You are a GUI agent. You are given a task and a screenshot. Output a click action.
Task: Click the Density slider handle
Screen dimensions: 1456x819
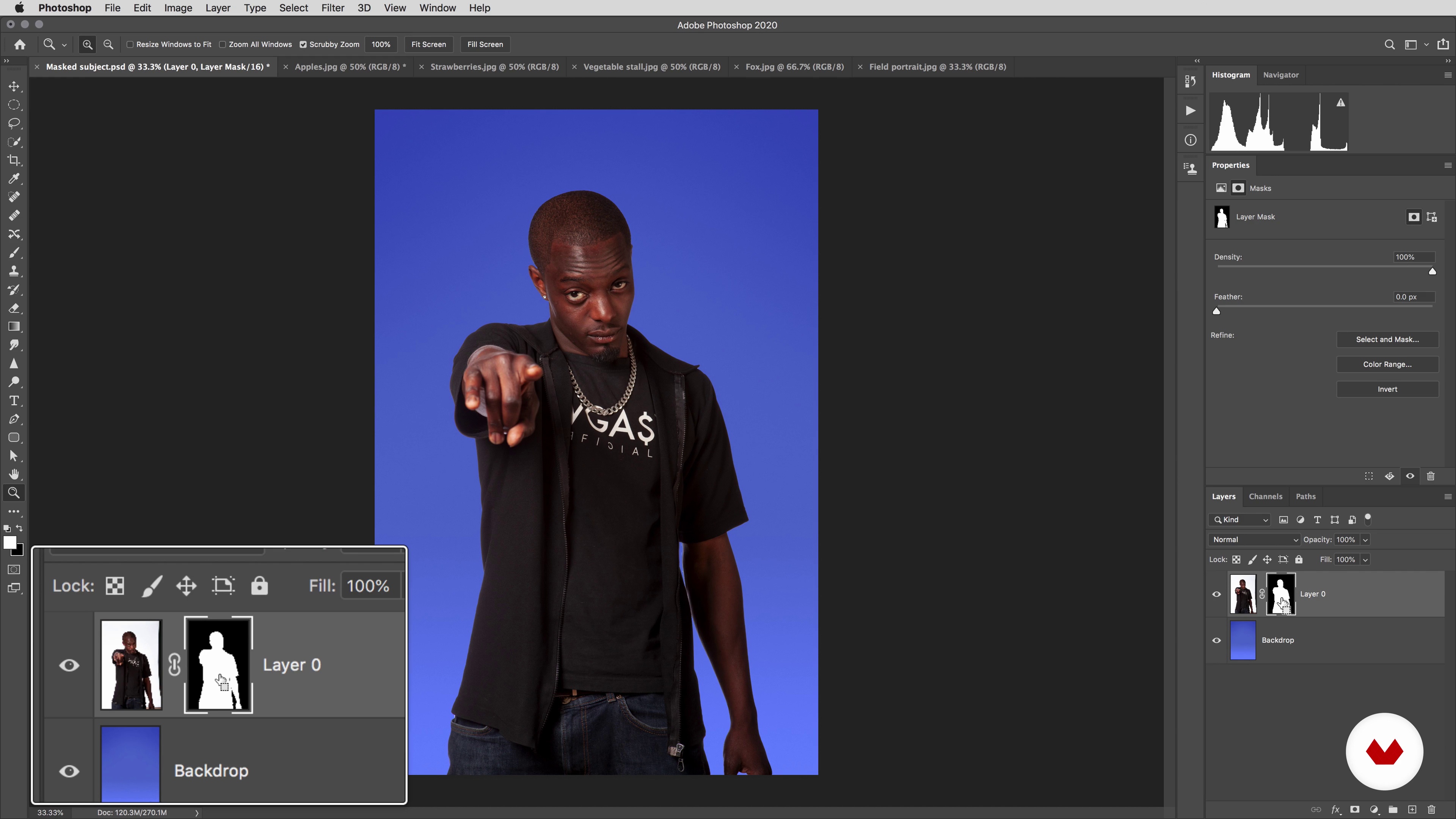(1432, 271)
